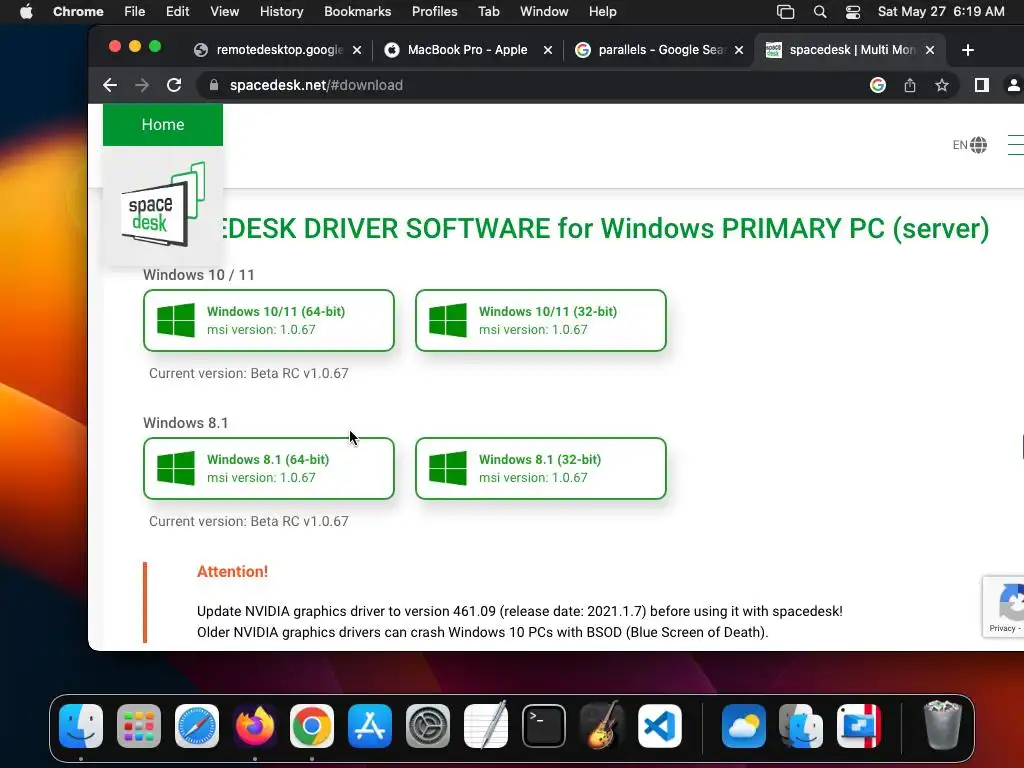This screenshot has width=1024, height=768.
Task: Click the share page icon in address bar
Action: [910, 85]
